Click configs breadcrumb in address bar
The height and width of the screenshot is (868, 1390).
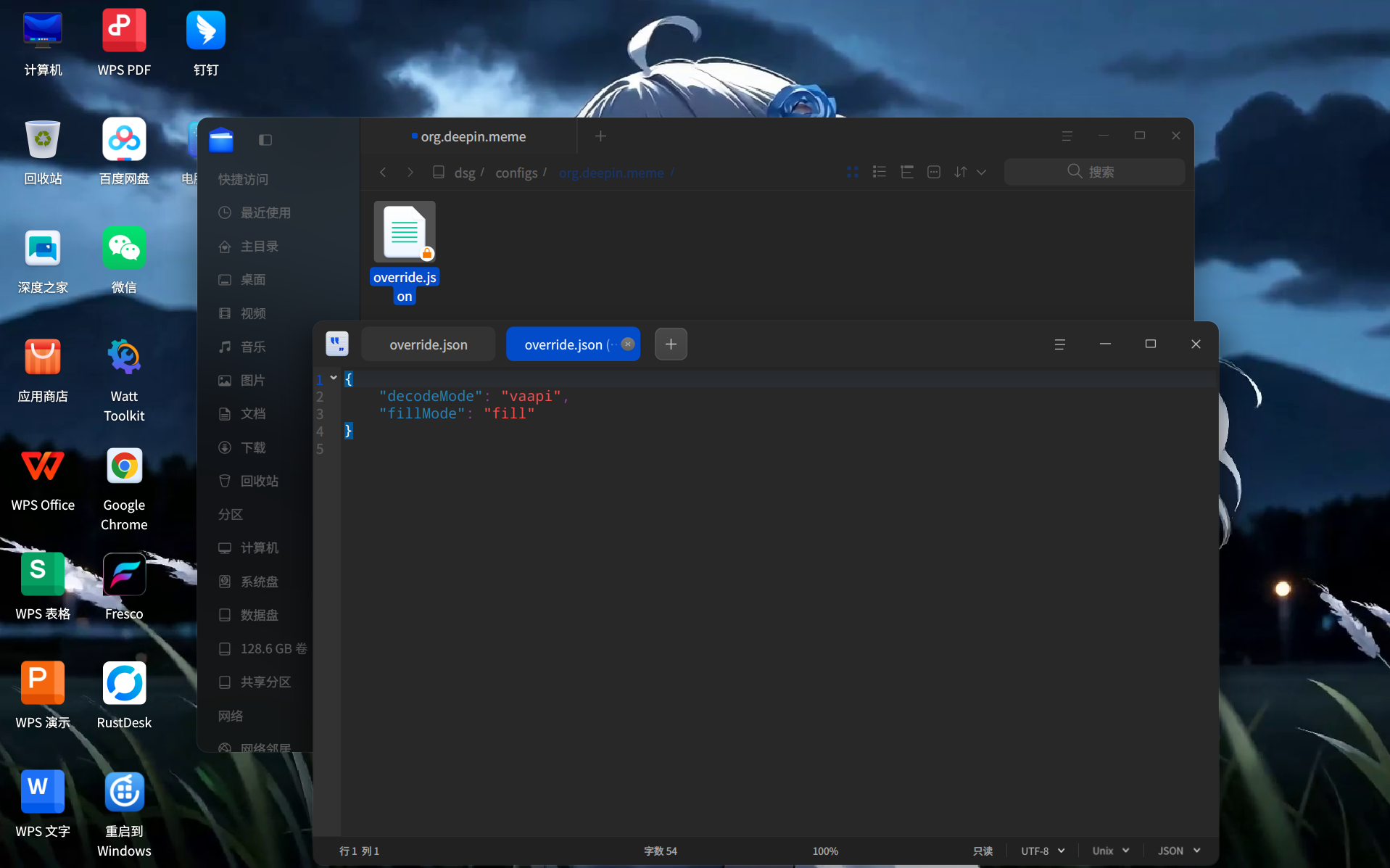point(516,173)
